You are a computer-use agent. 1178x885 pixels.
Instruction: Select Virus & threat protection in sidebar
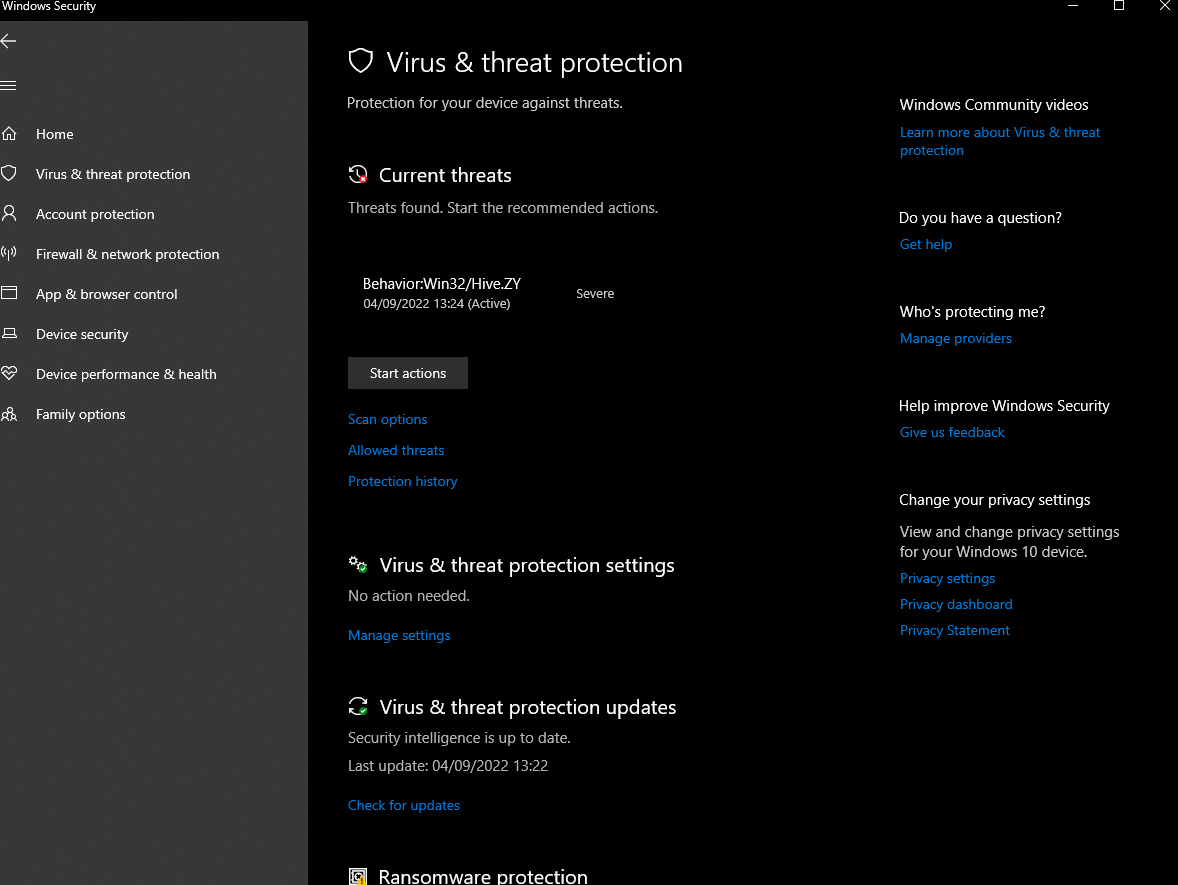coord(113,174)
